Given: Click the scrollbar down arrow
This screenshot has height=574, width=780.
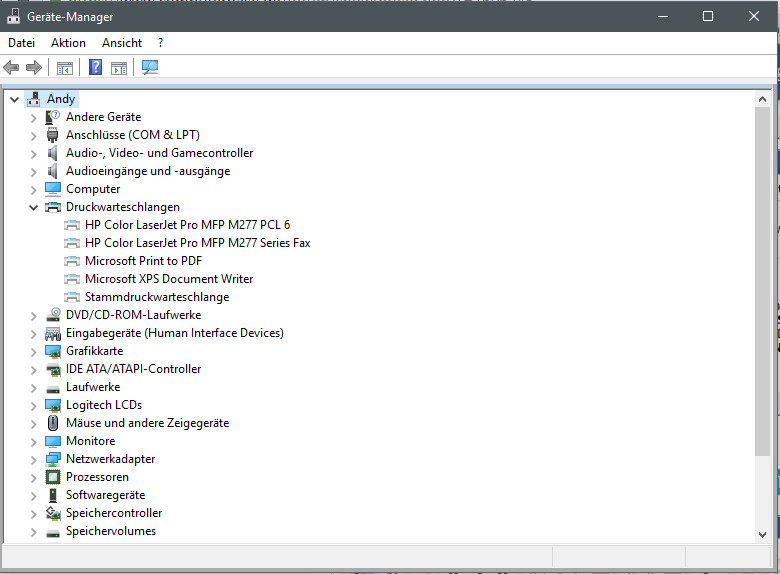Looking at the screenshot, I should [762, 535].
